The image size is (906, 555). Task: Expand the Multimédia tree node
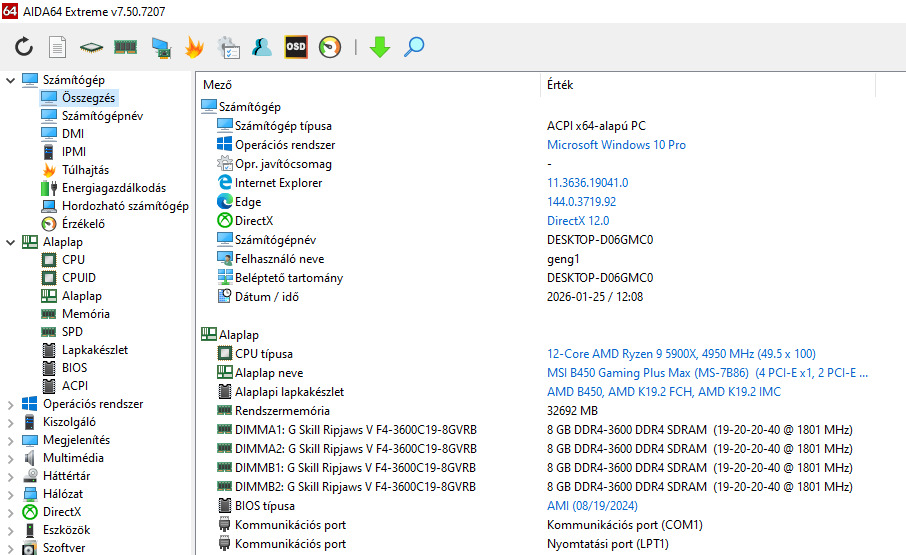pyautogui.click(x=10, y=459)
